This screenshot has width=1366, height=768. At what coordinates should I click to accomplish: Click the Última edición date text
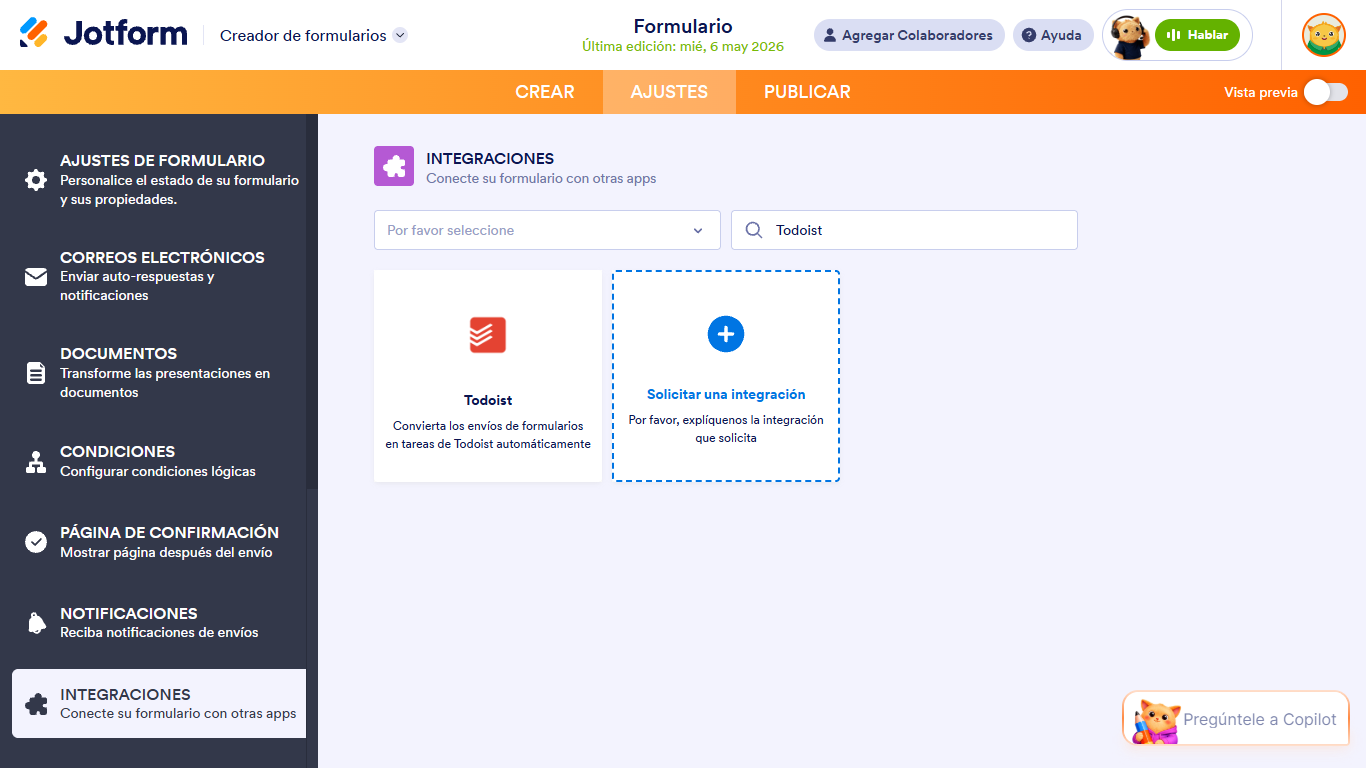tap(683, 47)
